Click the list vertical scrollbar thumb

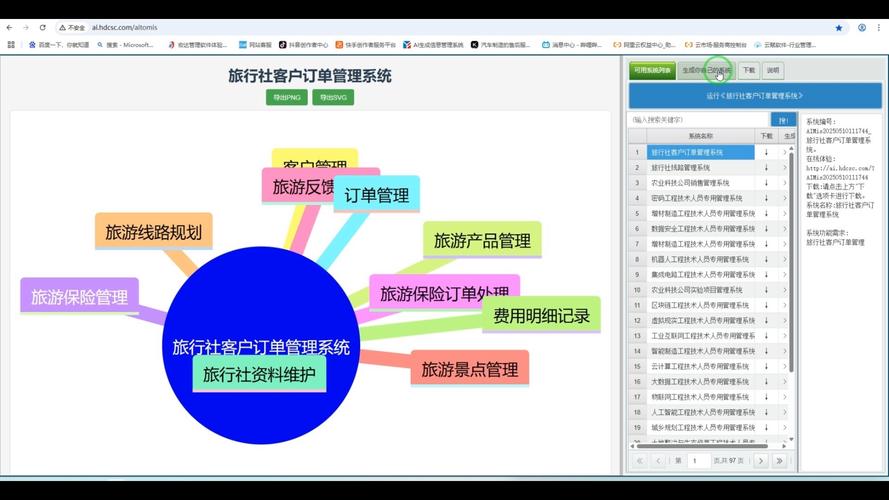pos(791,262)
